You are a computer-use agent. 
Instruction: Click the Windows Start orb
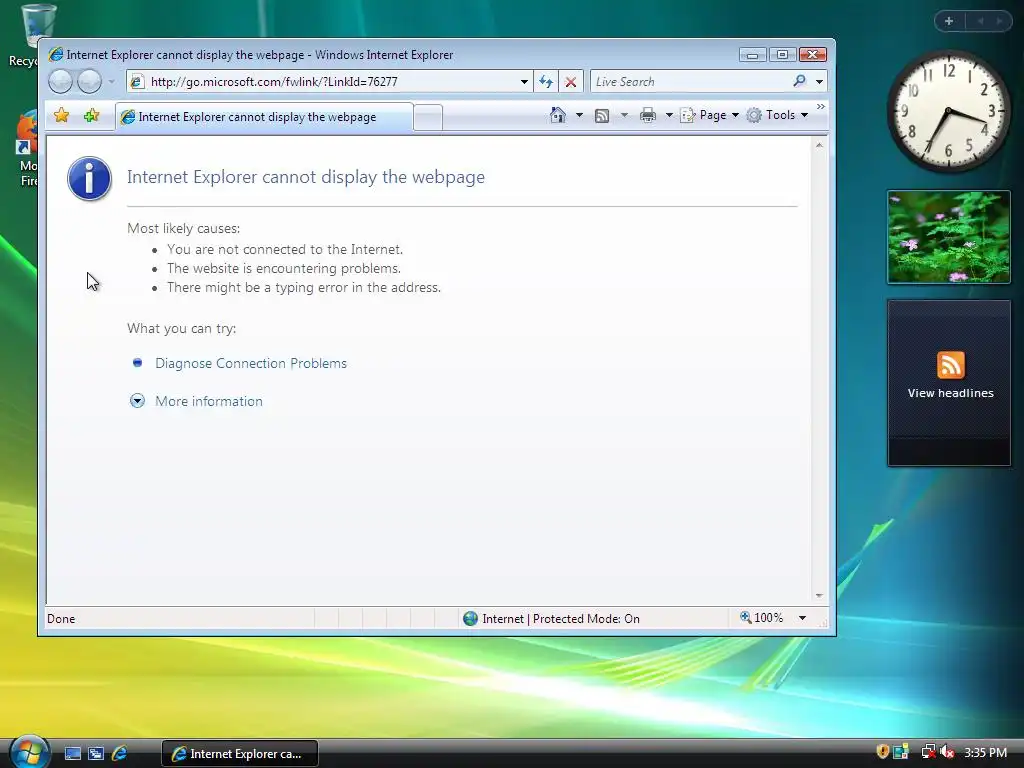point(30,752)
